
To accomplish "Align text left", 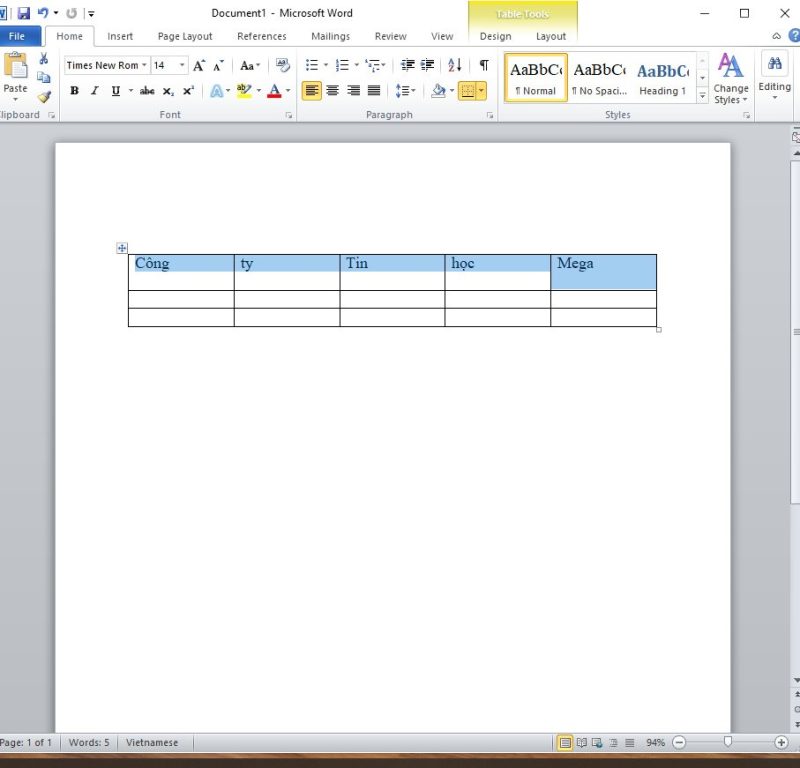I will click(x=312, y=91).
